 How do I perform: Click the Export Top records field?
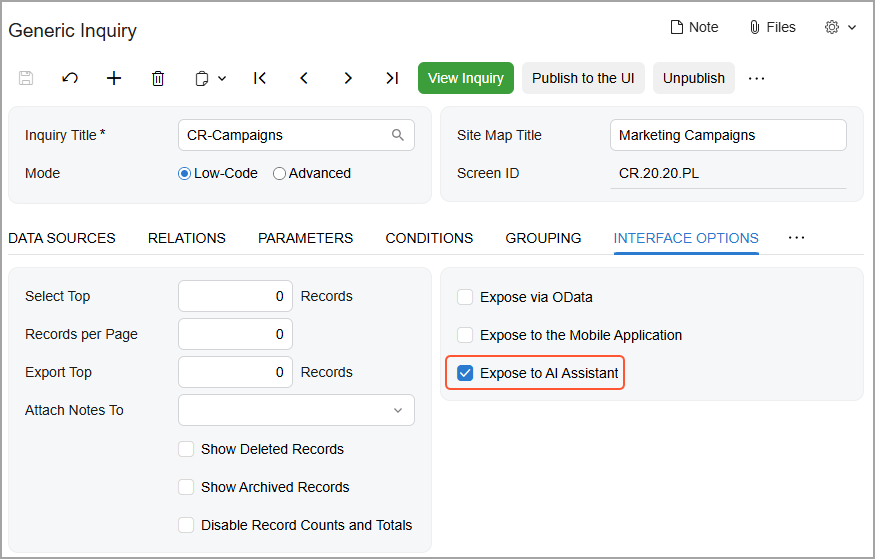click(x=235, y=372)
